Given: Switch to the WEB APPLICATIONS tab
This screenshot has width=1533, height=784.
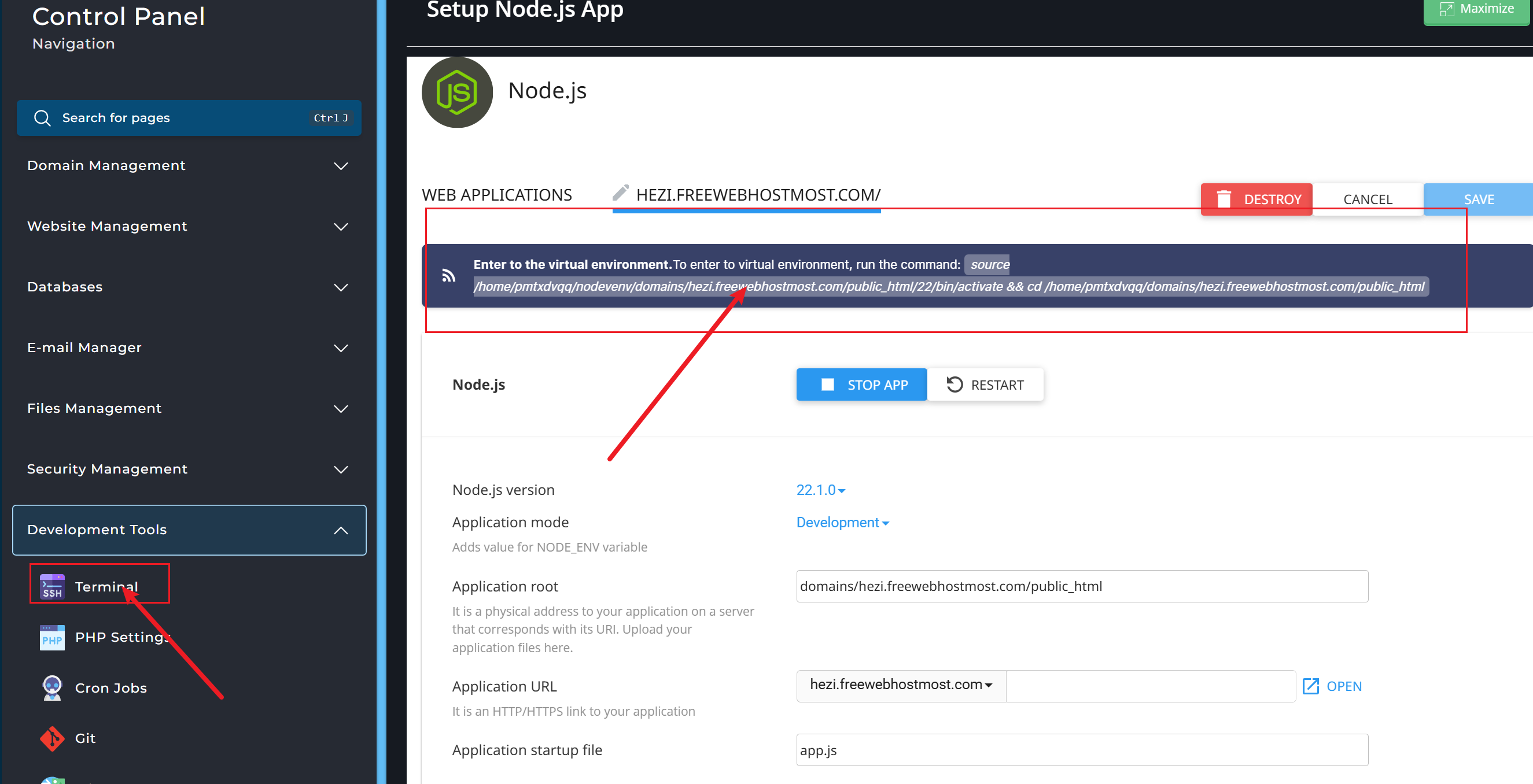Looking at the screenshot, I should tap(496, 195).
